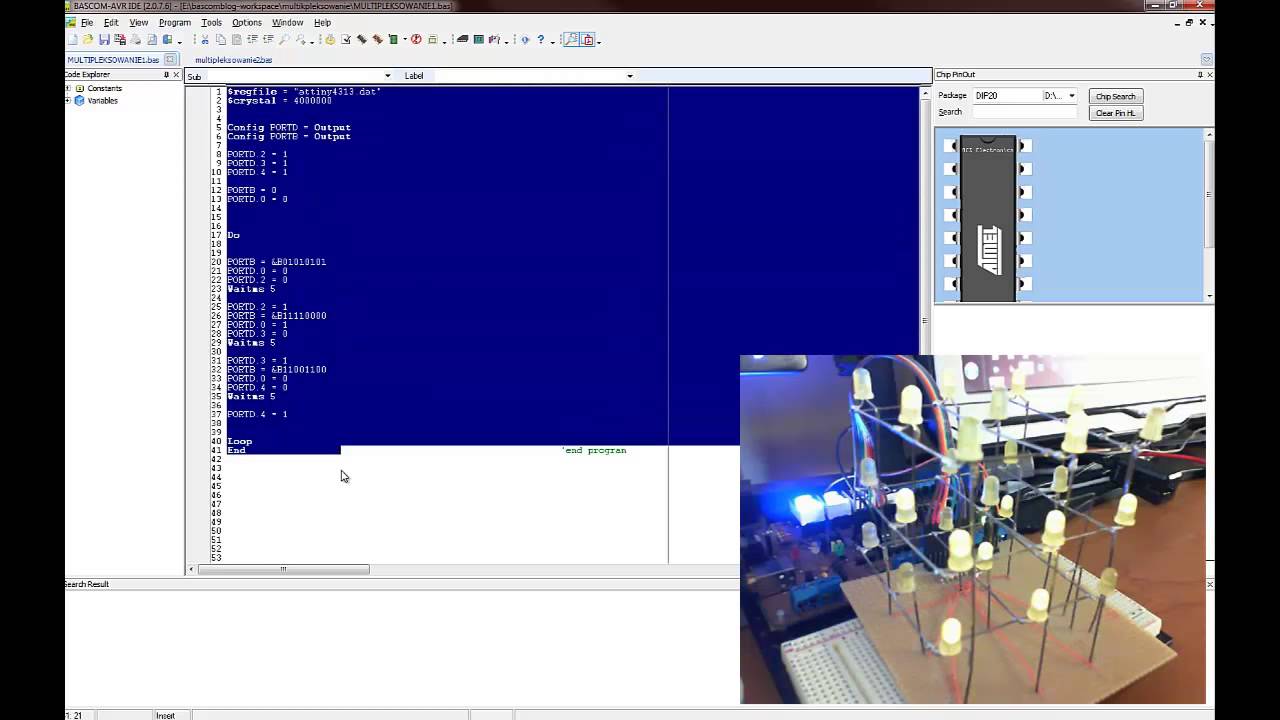Viewport: 1280px width, 720px height.
Task: Click the question mark help icon
Action: [x=541, y=40]
